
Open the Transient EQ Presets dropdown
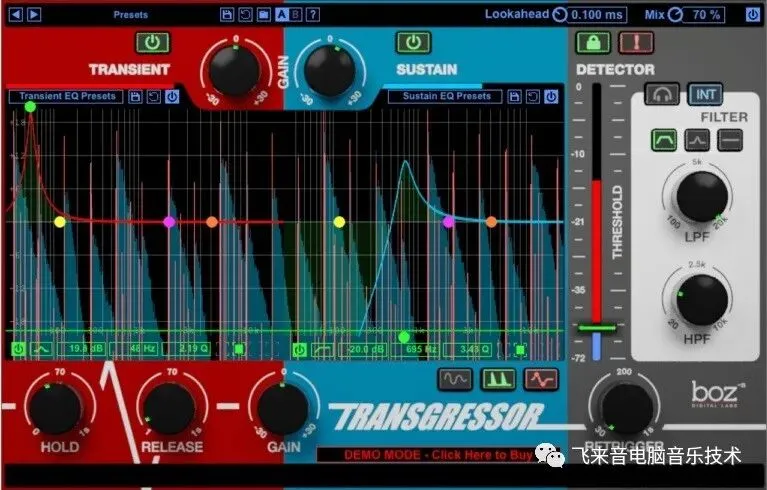click(x=67, y=96)
